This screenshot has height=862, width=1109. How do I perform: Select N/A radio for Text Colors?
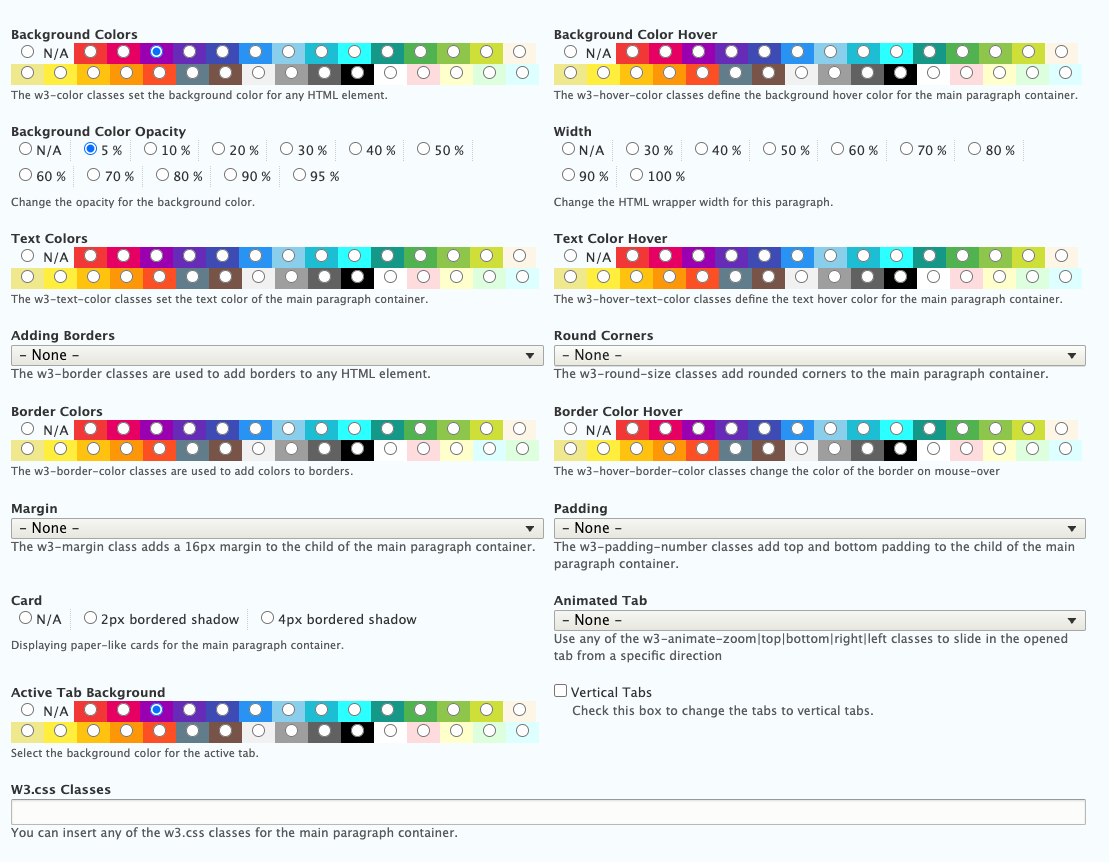[27, 255]
